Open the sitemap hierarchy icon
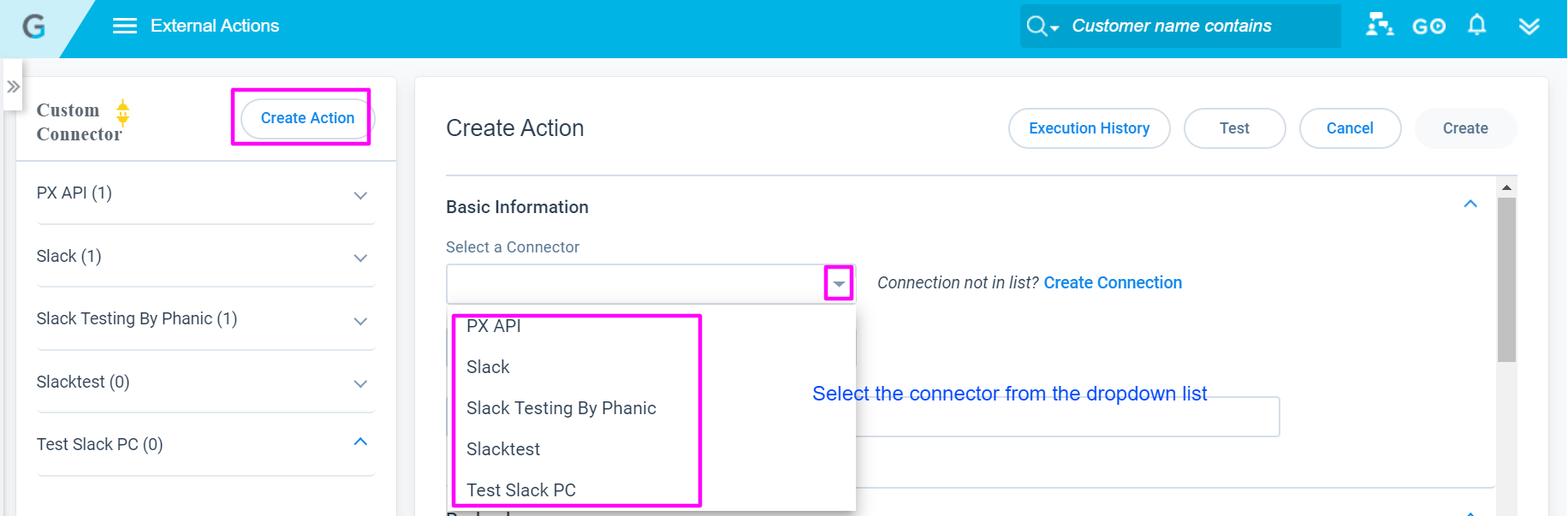 coord(1379,25)
